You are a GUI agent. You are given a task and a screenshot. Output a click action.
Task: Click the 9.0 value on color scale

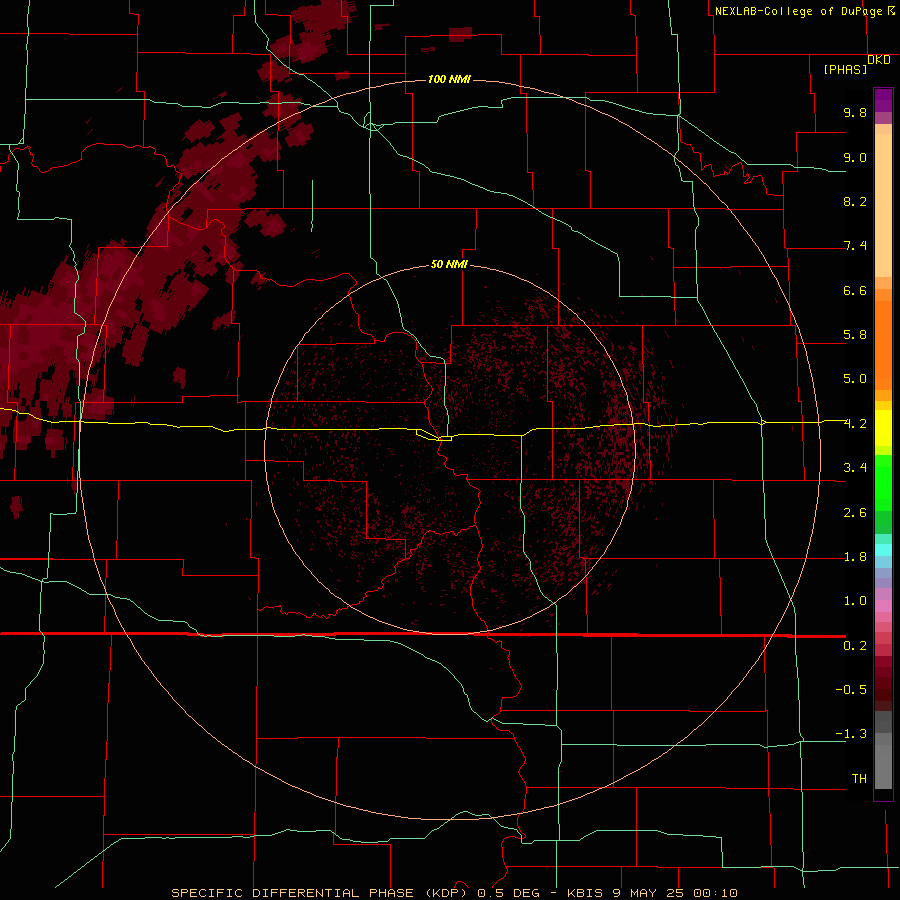coord(855,157)
